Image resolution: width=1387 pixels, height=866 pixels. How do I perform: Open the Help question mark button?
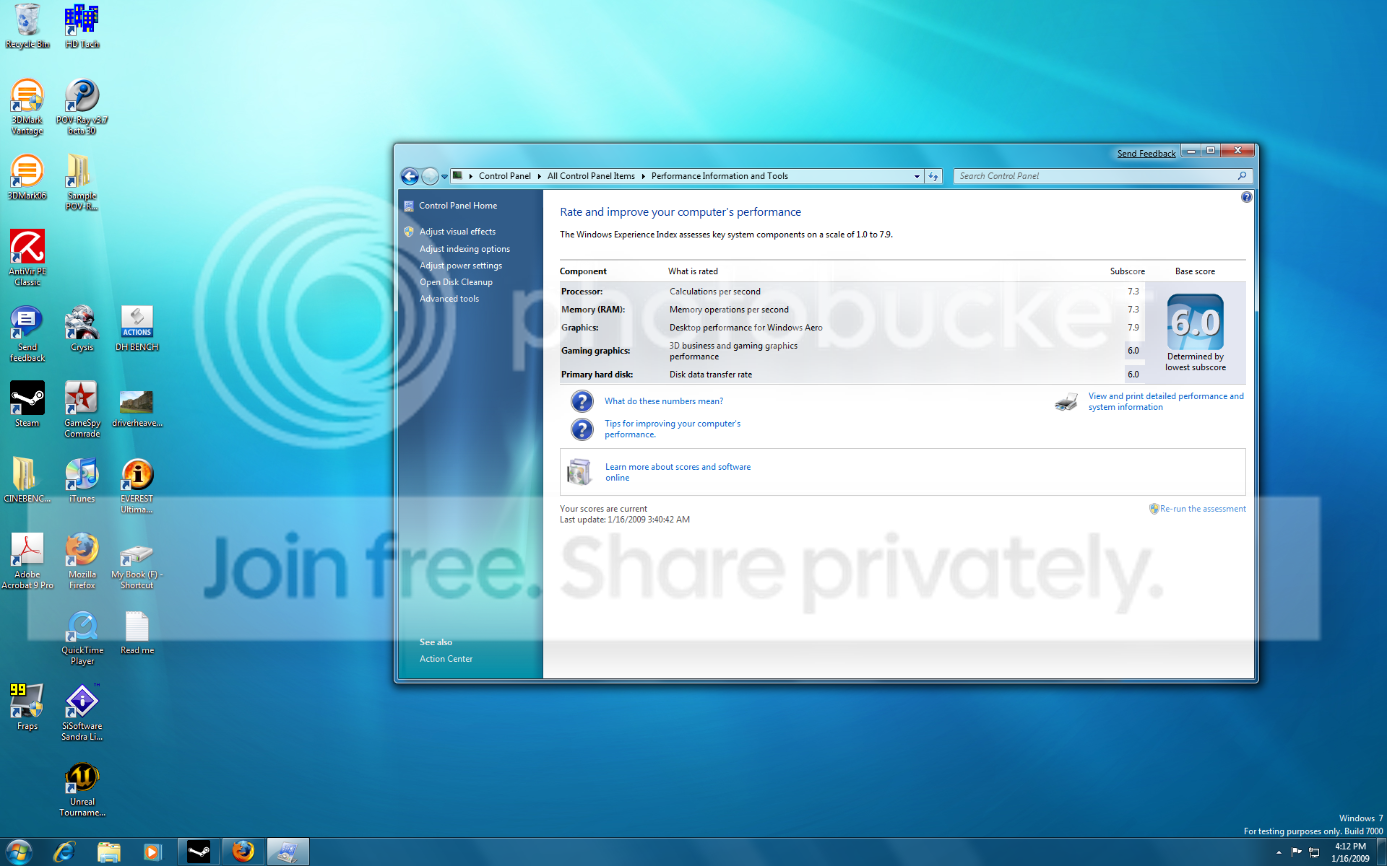click(x=1246, y=197)
